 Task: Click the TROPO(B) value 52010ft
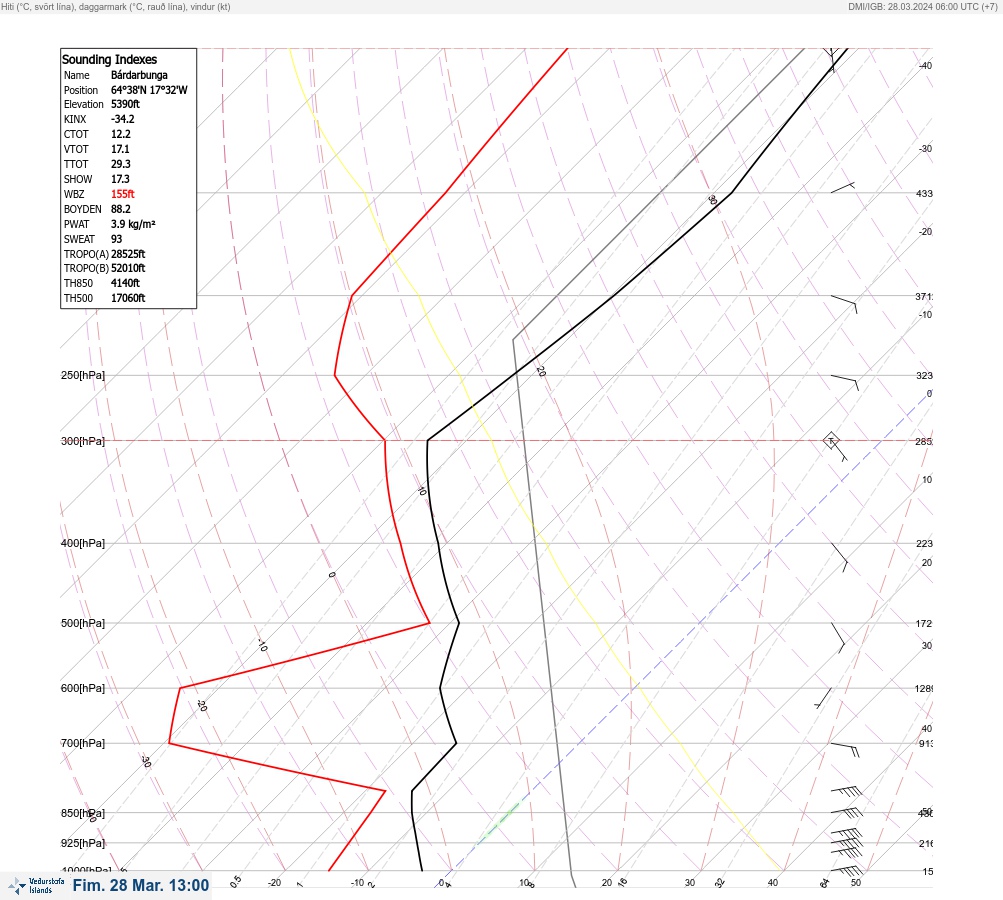pos(128,268)
